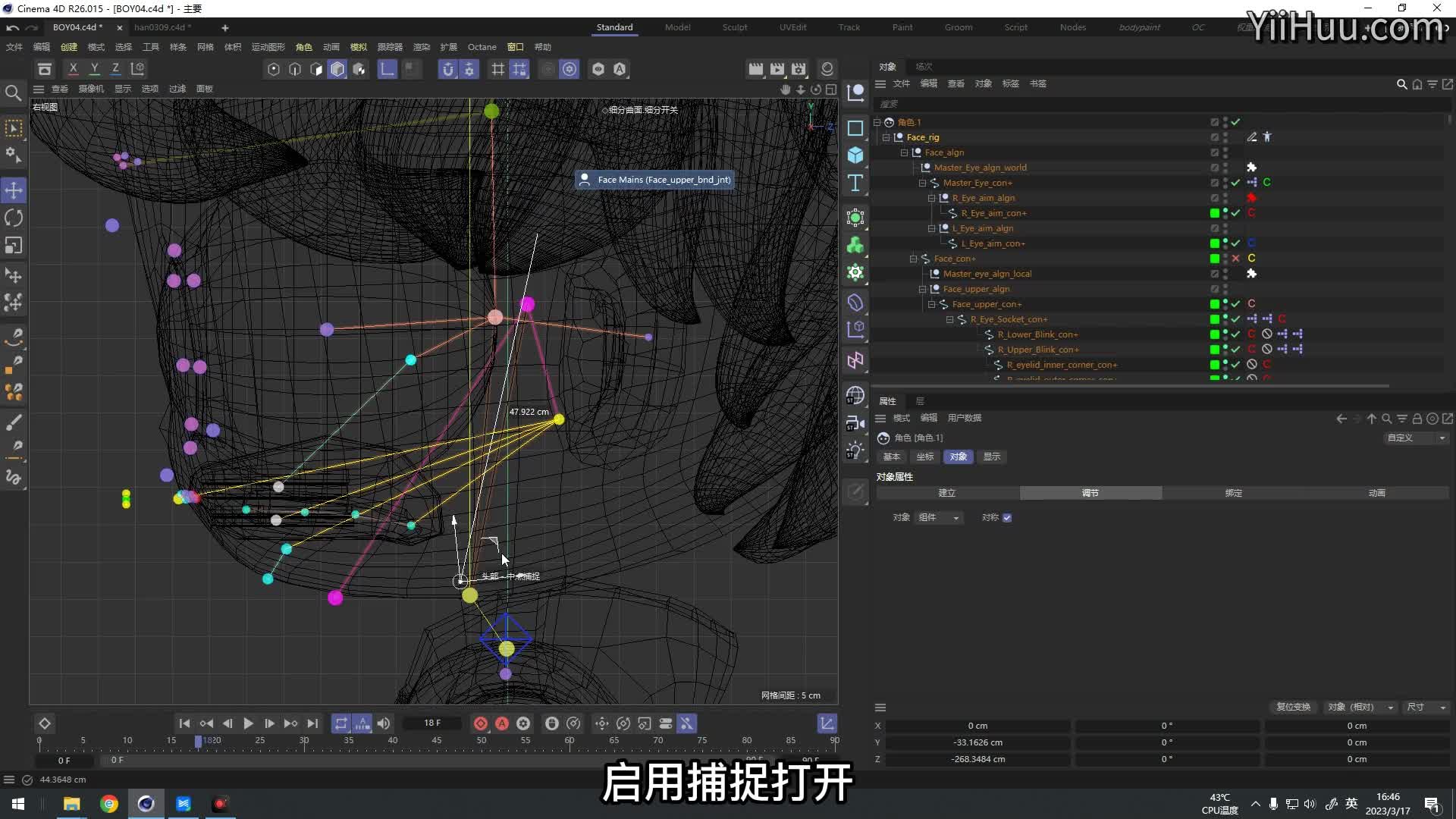Open the 对象 组件 dropdown

(x=939, y=518)
